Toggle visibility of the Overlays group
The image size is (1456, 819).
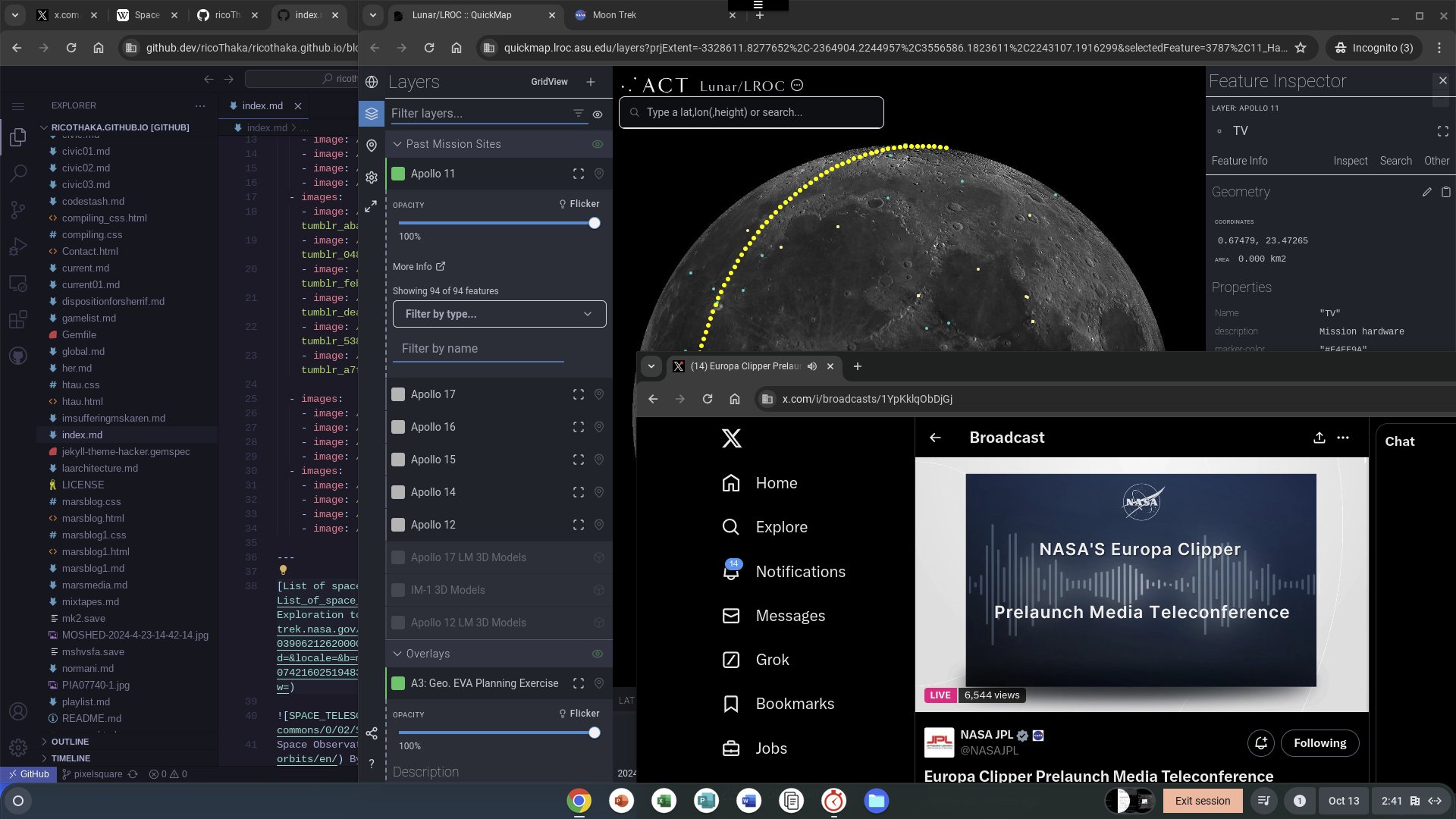[x=598, y=654]
